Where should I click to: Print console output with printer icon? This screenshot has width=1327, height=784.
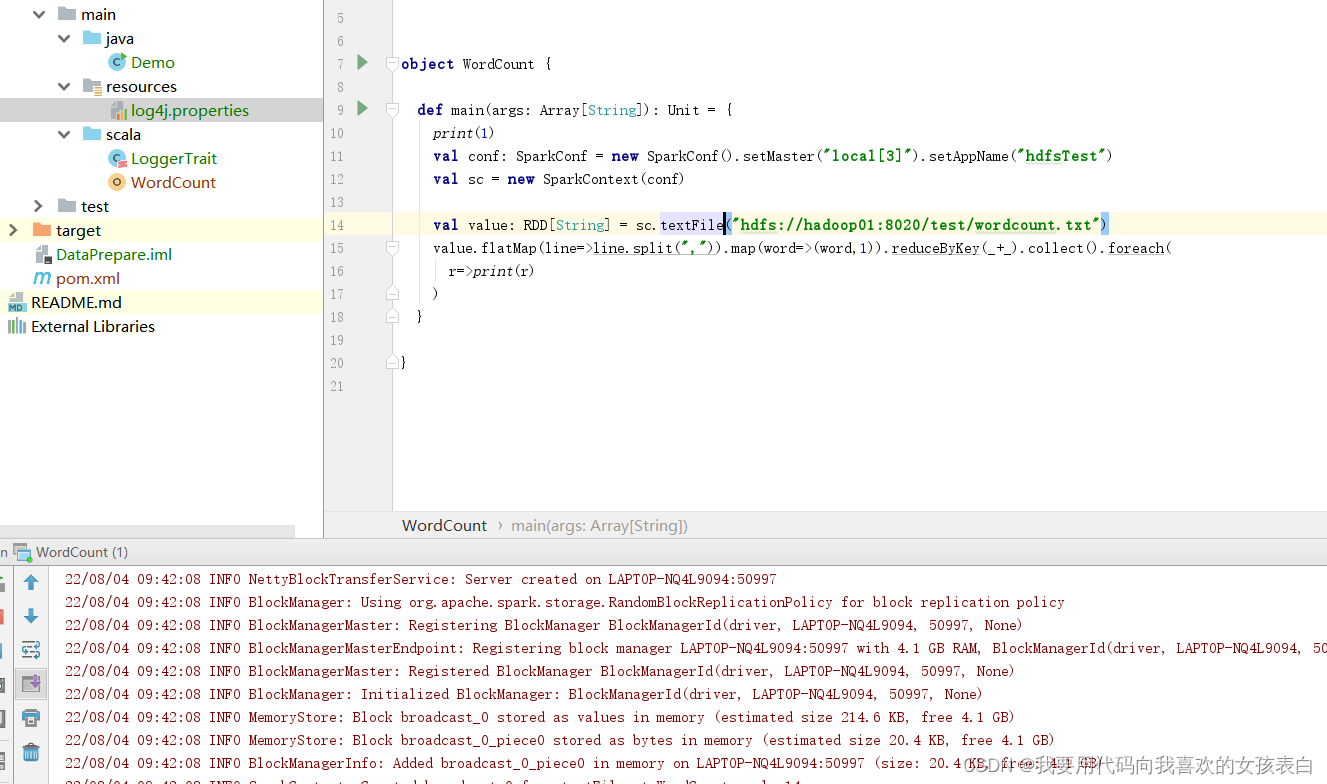click(x=31, y=718)
